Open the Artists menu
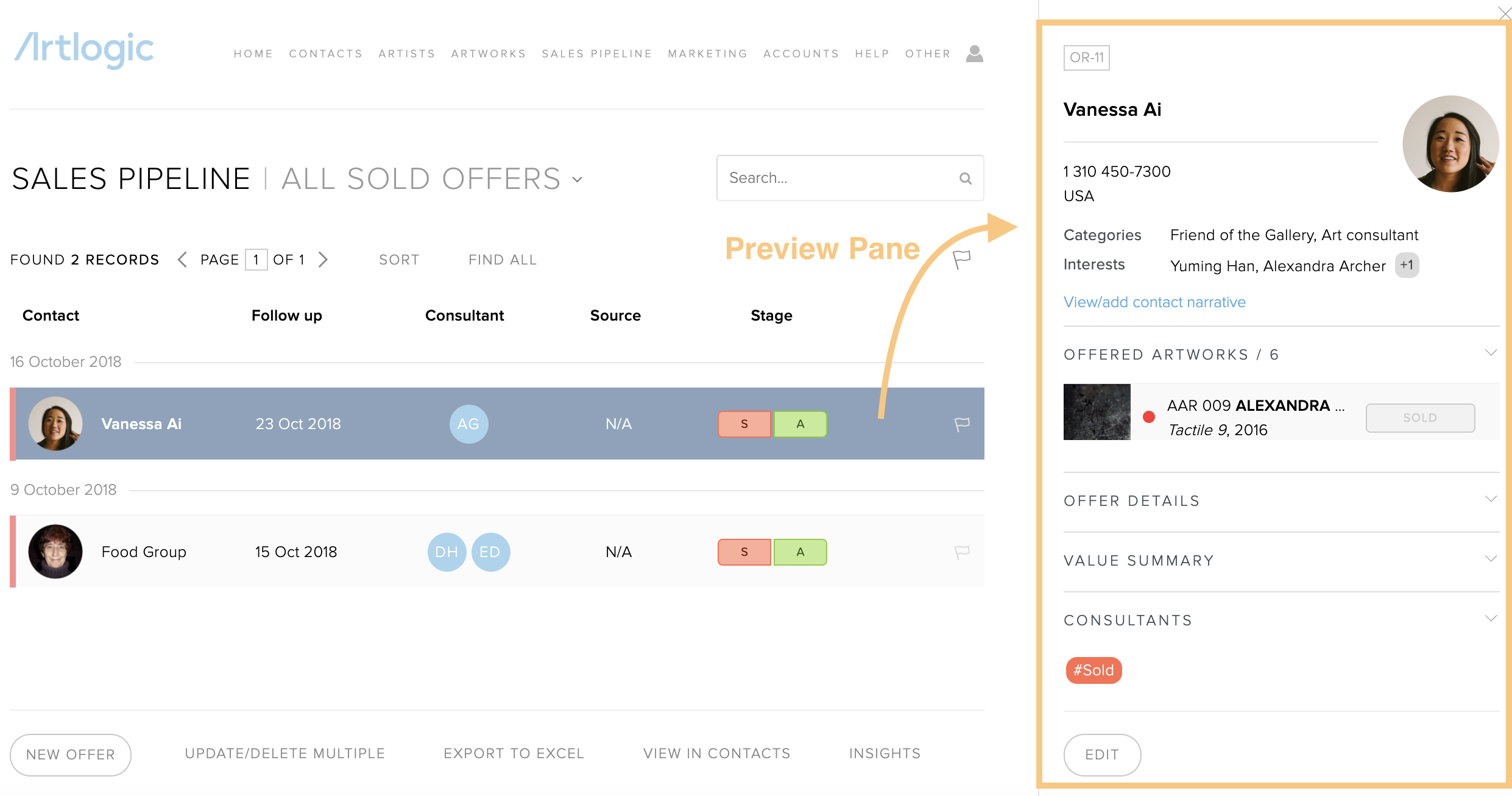The width and height of the screenshot is (1512, 796). [x=407, y=54]
